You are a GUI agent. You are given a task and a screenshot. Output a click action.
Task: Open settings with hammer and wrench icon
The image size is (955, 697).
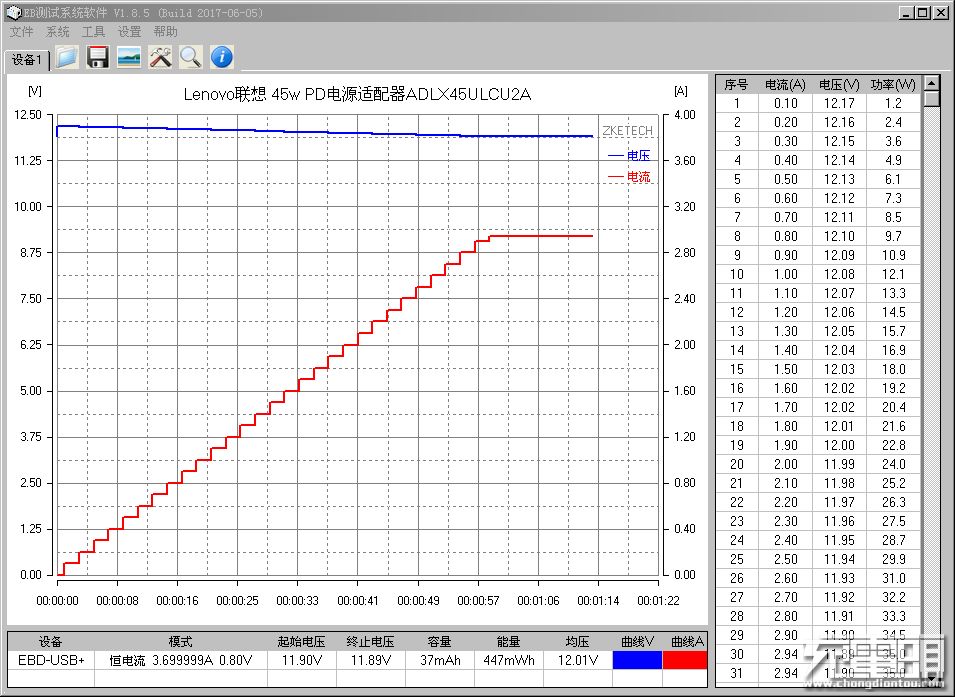pos(160,57)
